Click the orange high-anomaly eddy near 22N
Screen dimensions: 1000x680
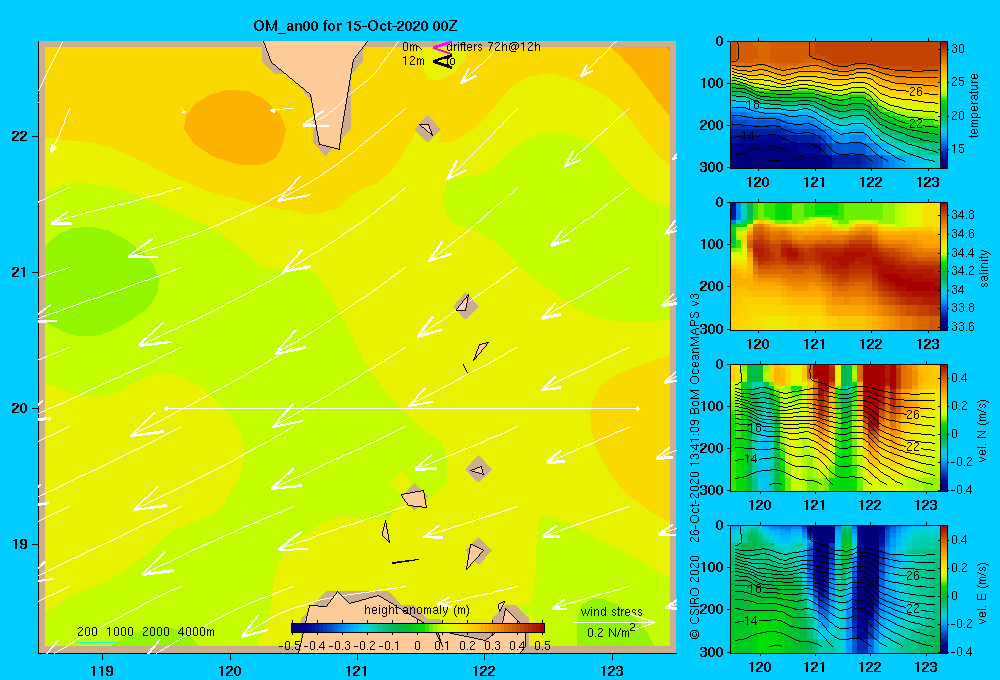point(234,126)
